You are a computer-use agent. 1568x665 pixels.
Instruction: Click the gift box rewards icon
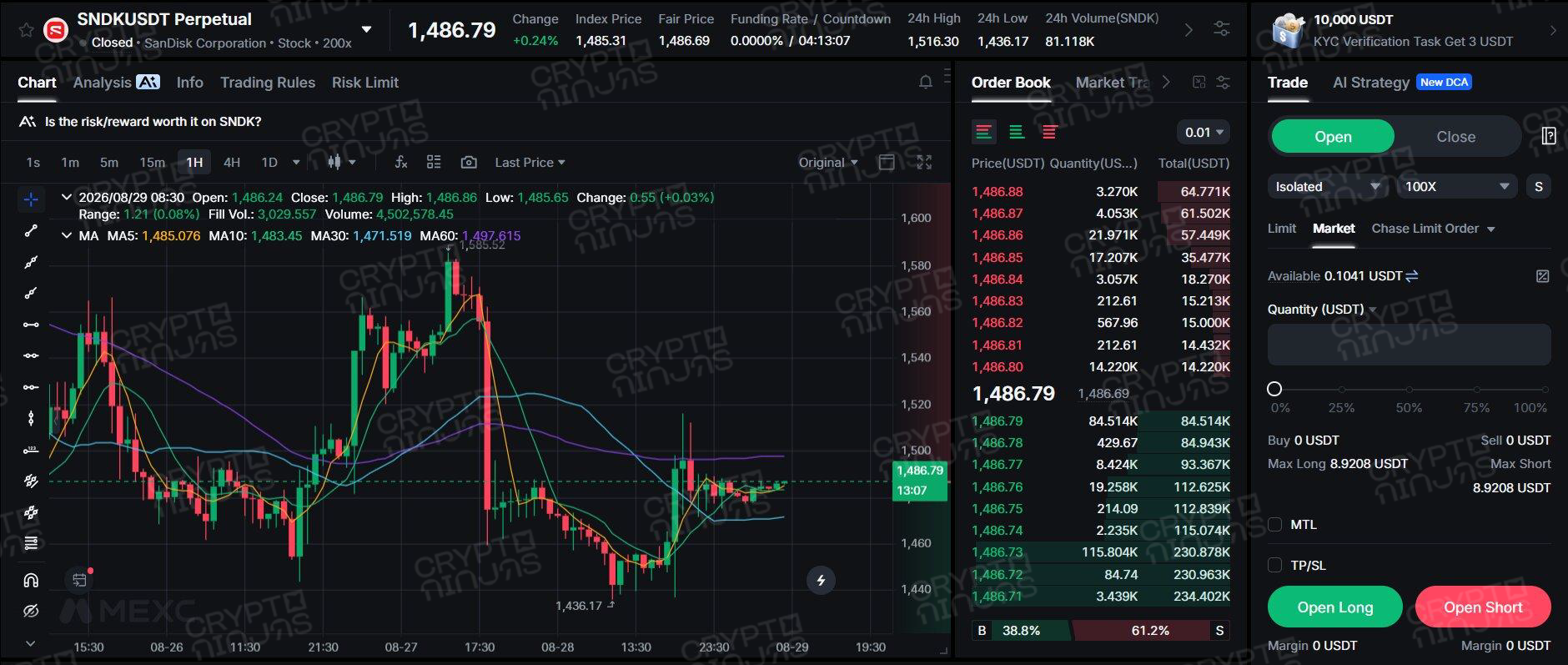[1289, 31]
